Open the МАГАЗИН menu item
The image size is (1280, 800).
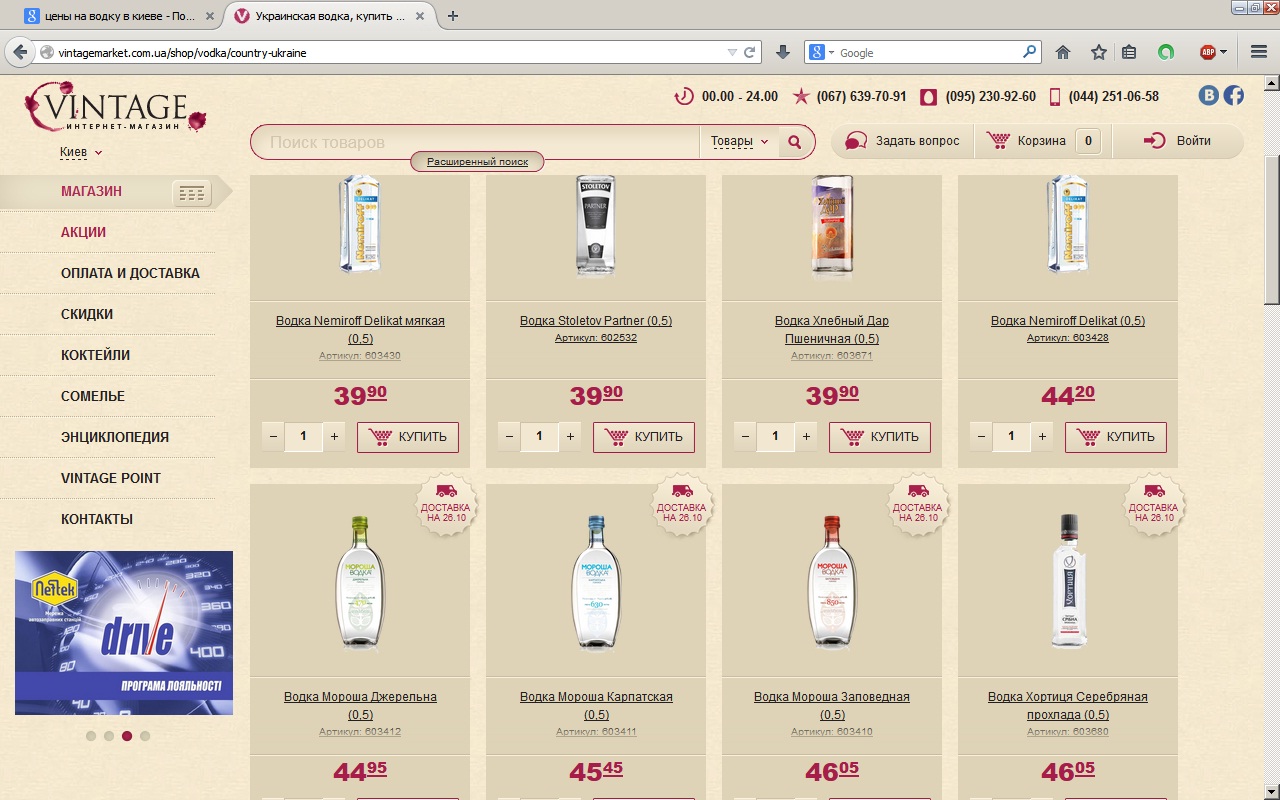click(91, 191)
